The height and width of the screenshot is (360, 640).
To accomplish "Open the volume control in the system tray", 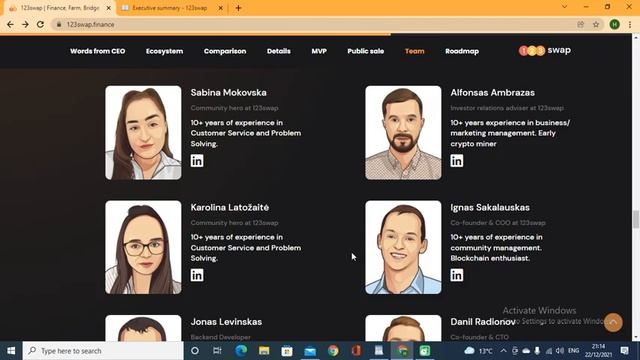I will click(x=560, y=351).
